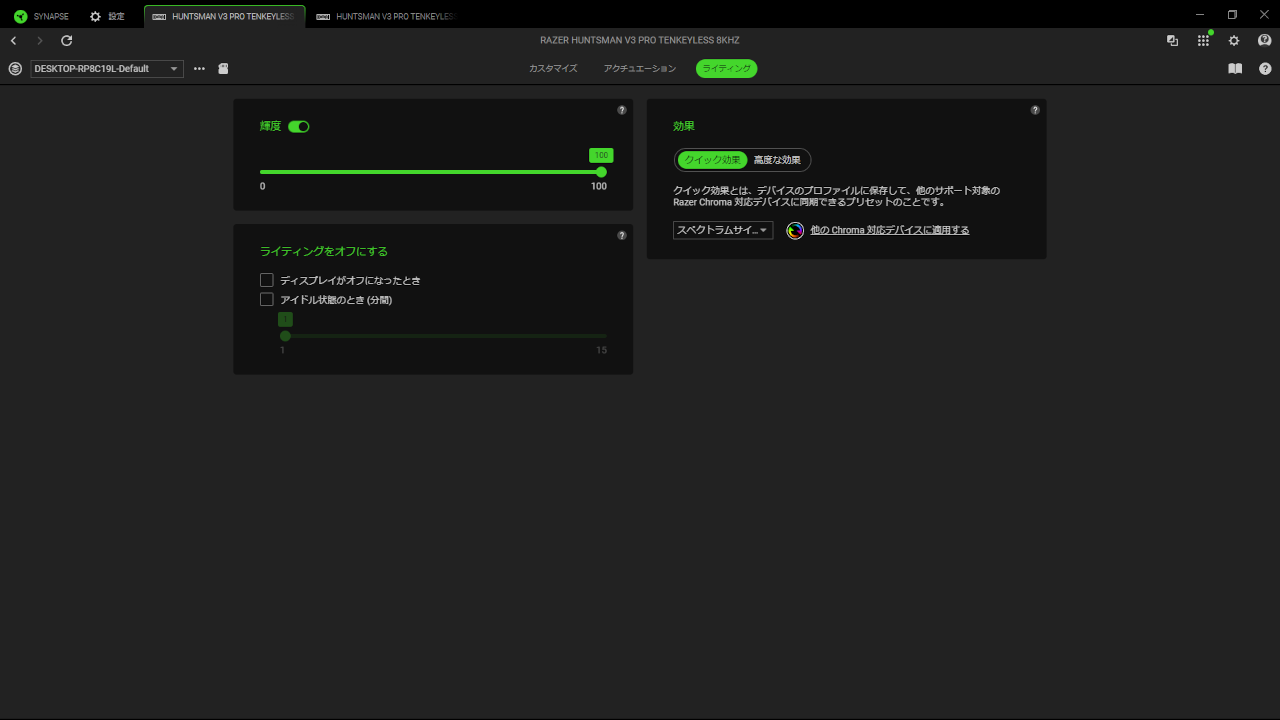The image size is (1280, 720).
Task: Open the アクチュエーション tab
Action: click(640, 69)
